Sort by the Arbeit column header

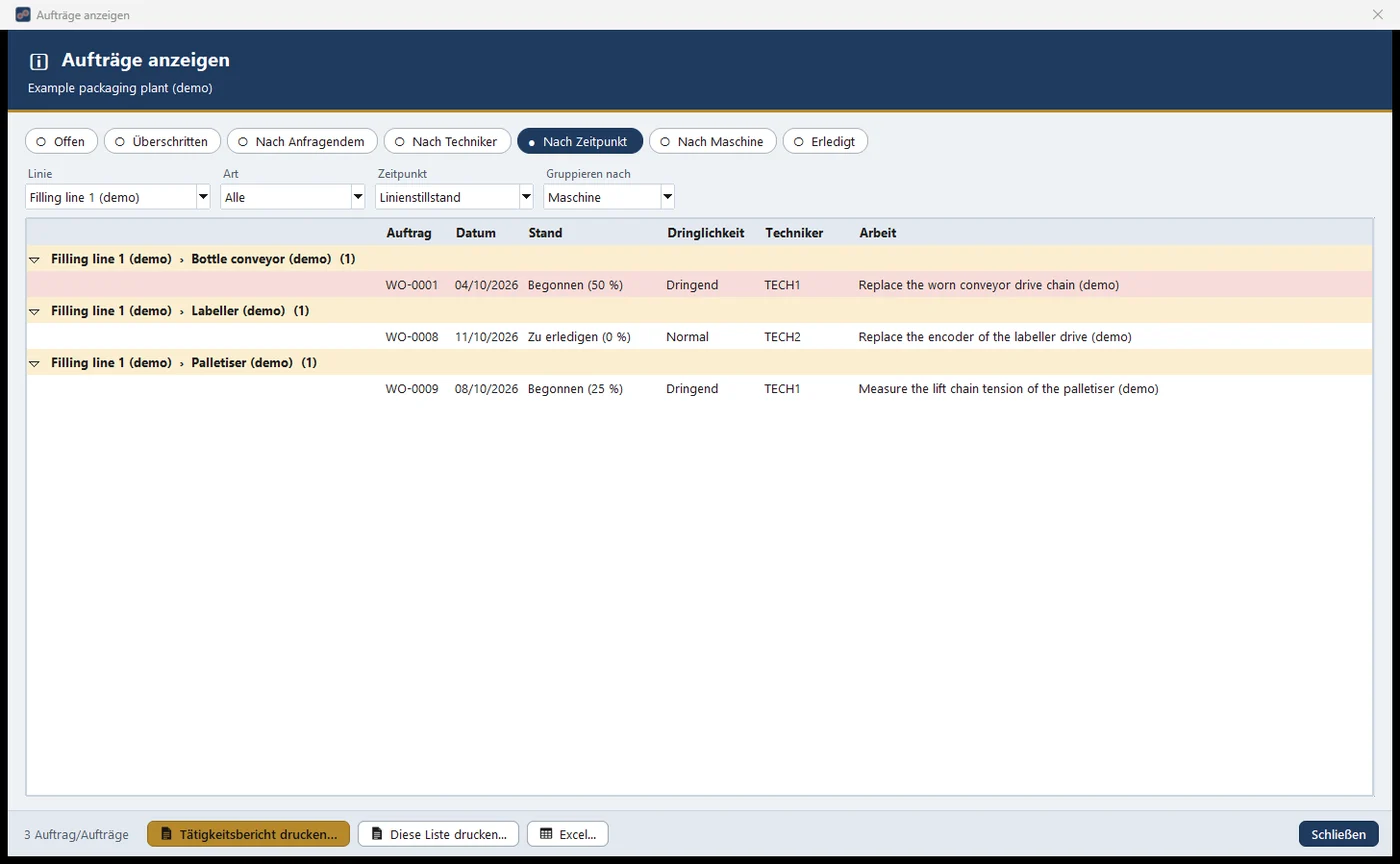click(878, 233)
